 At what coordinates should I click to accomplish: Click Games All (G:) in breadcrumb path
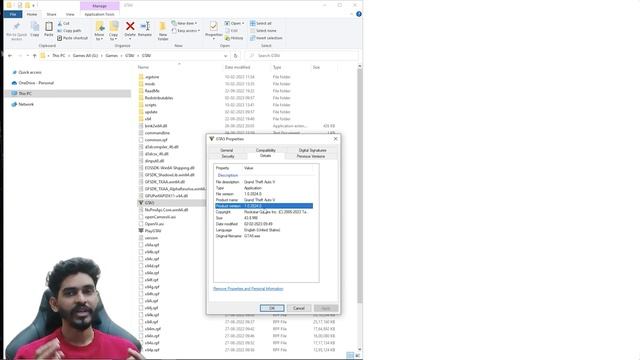pyautogui.click(x=85, y=56)
